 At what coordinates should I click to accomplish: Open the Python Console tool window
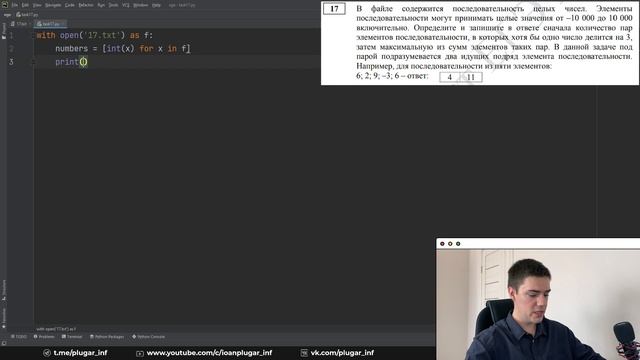(x=148, y=337)
